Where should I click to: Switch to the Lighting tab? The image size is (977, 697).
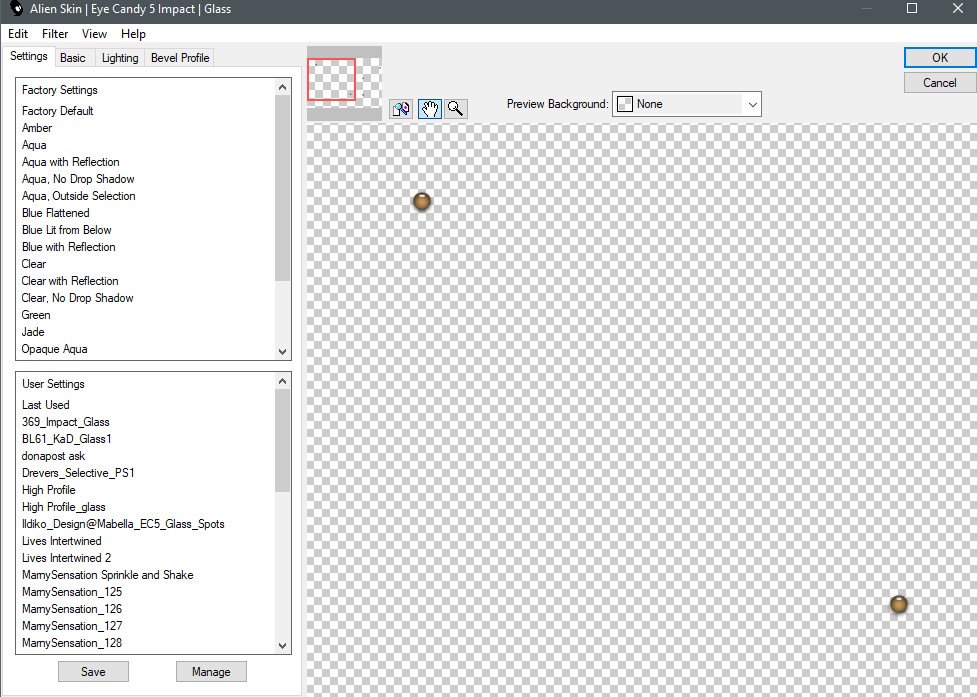120,58
